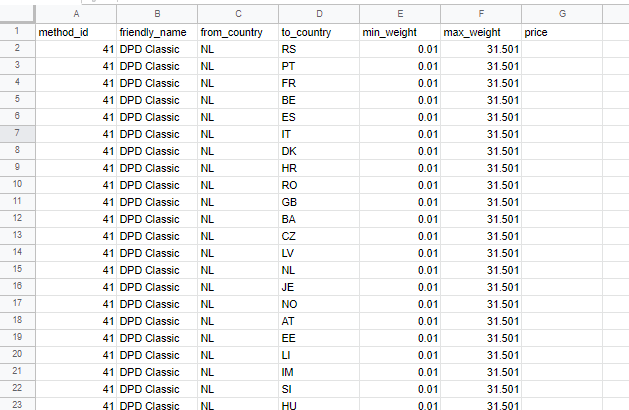This screenshot has width=629, height=410.
Task: Click the method_id header cell
Action: pos(76,32)
